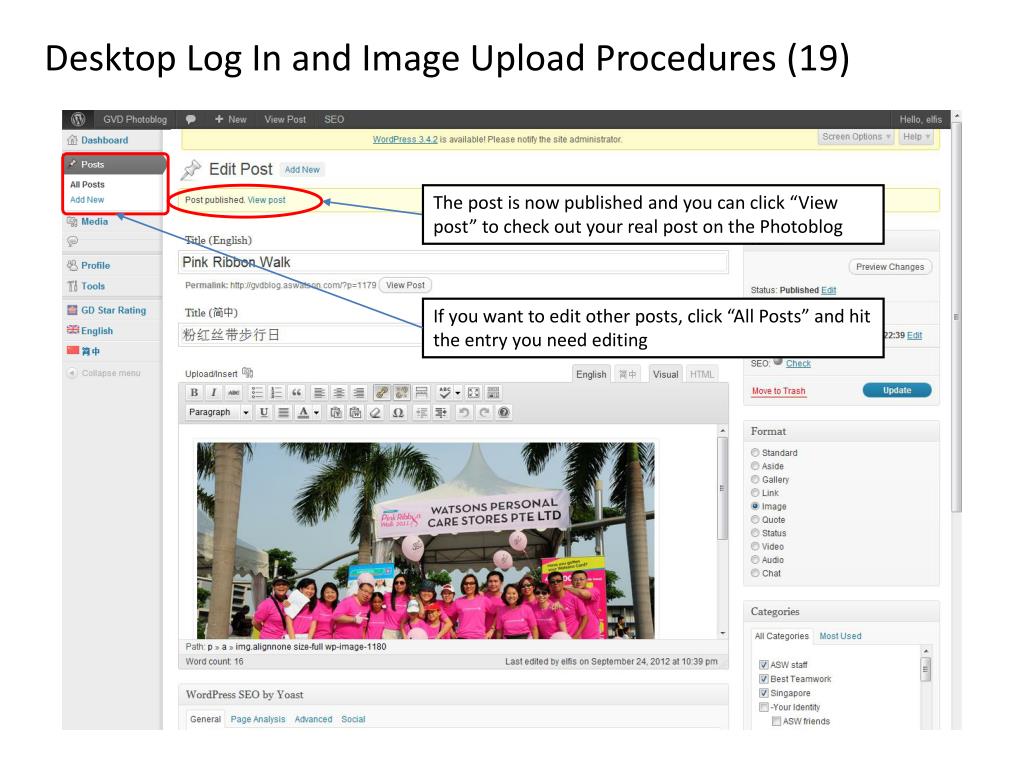Toggle the spellchecker ABC icon
The height and width of the screenshot is (768, 1024).
[x=444, y=392]
